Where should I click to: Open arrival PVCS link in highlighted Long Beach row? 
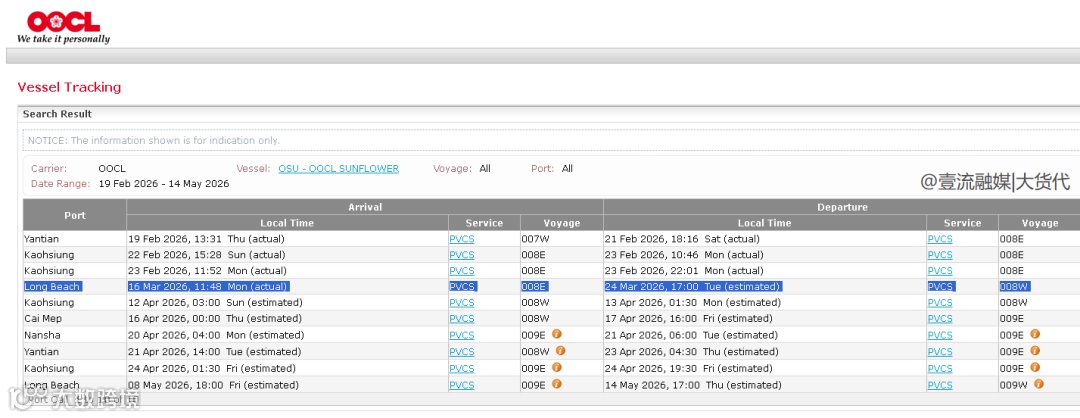(x=461, y=286)
